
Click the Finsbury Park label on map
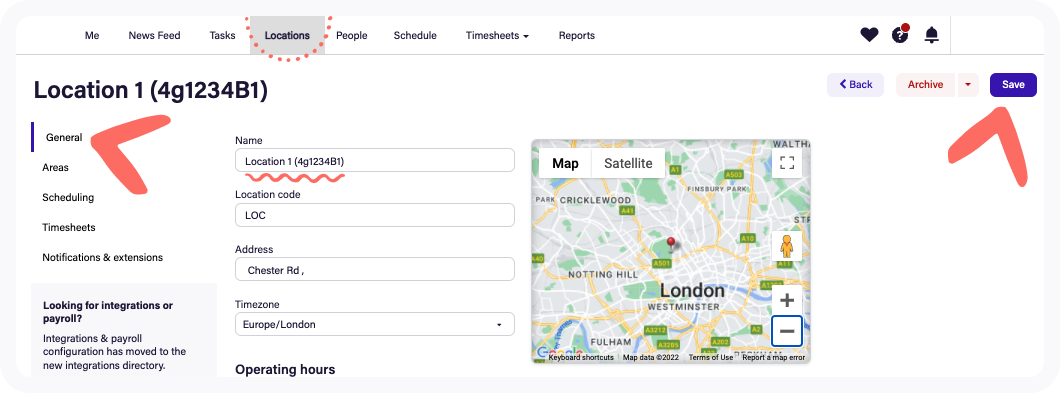(717, 189)
